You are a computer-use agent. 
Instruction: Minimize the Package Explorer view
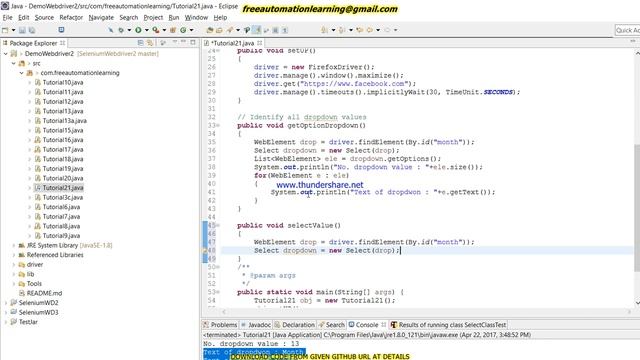pos(183,42)
